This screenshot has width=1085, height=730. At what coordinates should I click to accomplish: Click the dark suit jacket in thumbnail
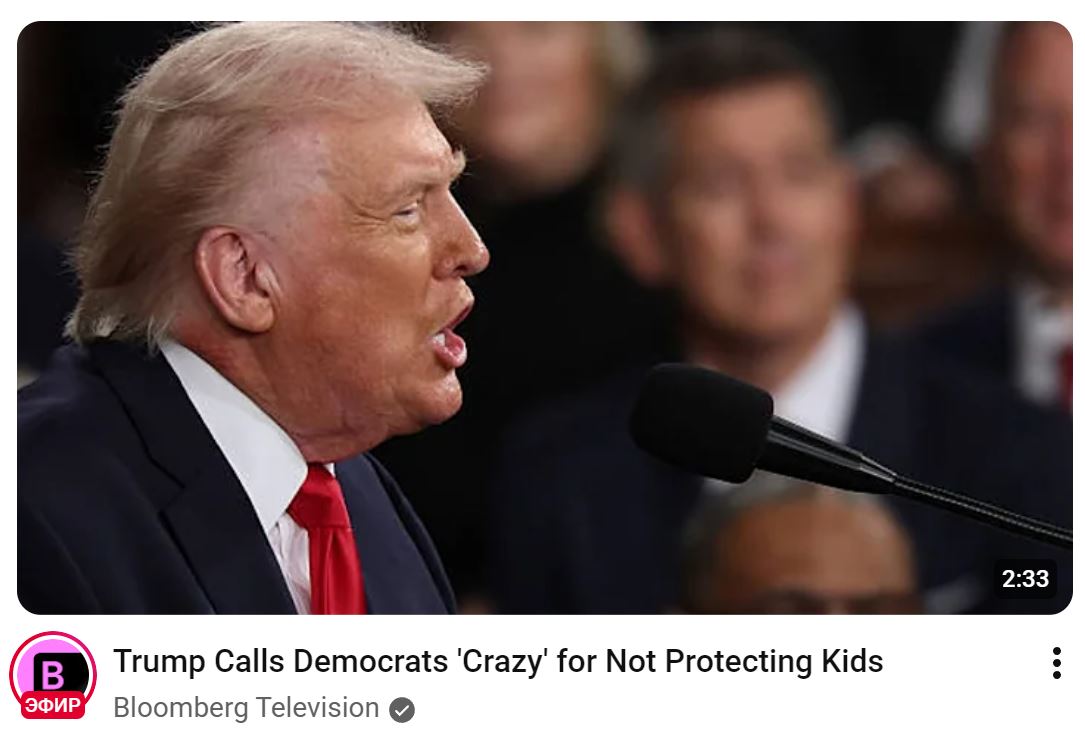click(x=138, y=498)
